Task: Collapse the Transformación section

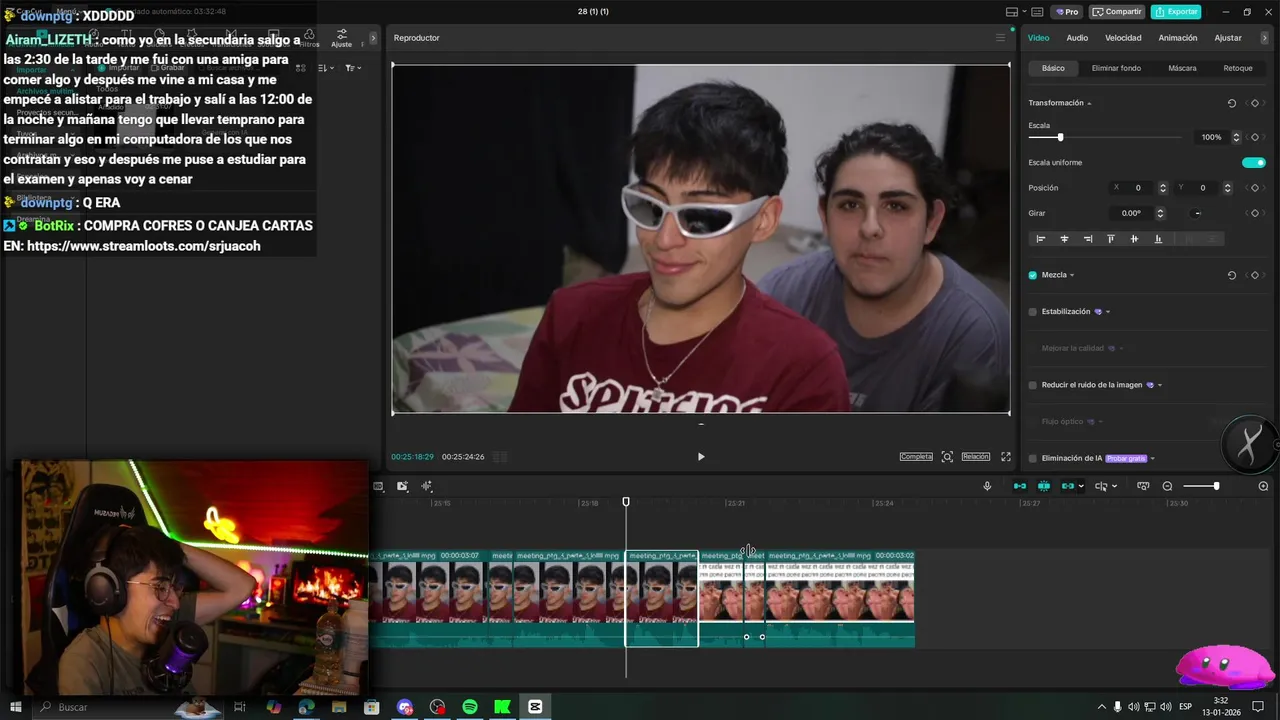Action: (1089, 103)
